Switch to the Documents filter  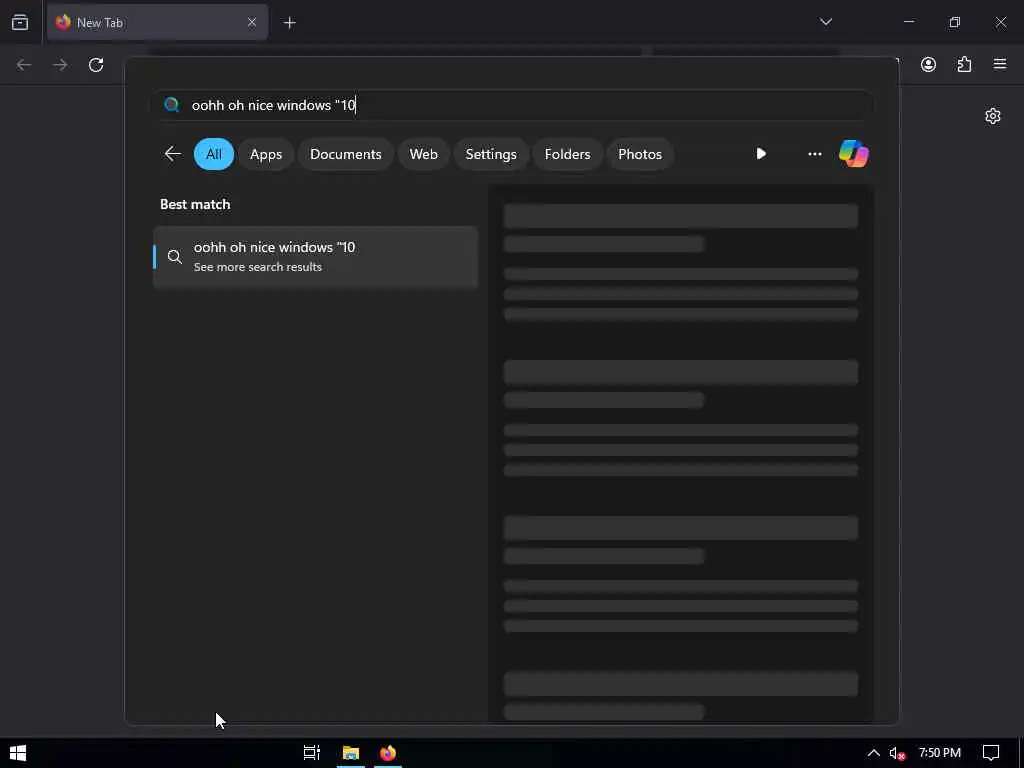(x=345, y=154)
